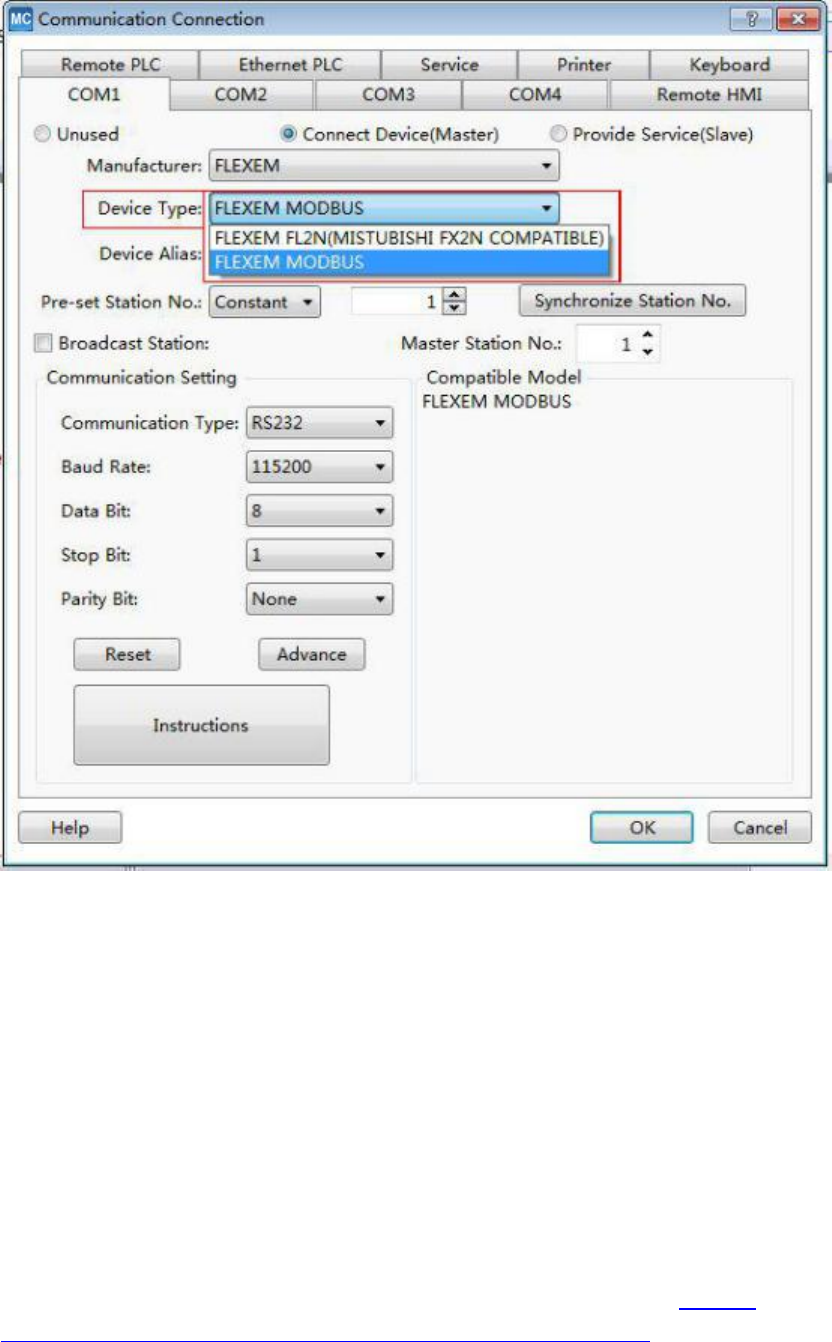The width and height of the screenshot is (832, 1342).
Task: Open the Data Bit dropdown
Action: click(x=319, y=511)
